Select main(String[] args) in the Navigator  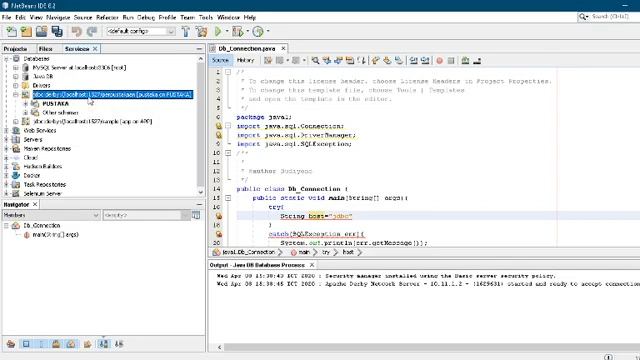point(56,235)
